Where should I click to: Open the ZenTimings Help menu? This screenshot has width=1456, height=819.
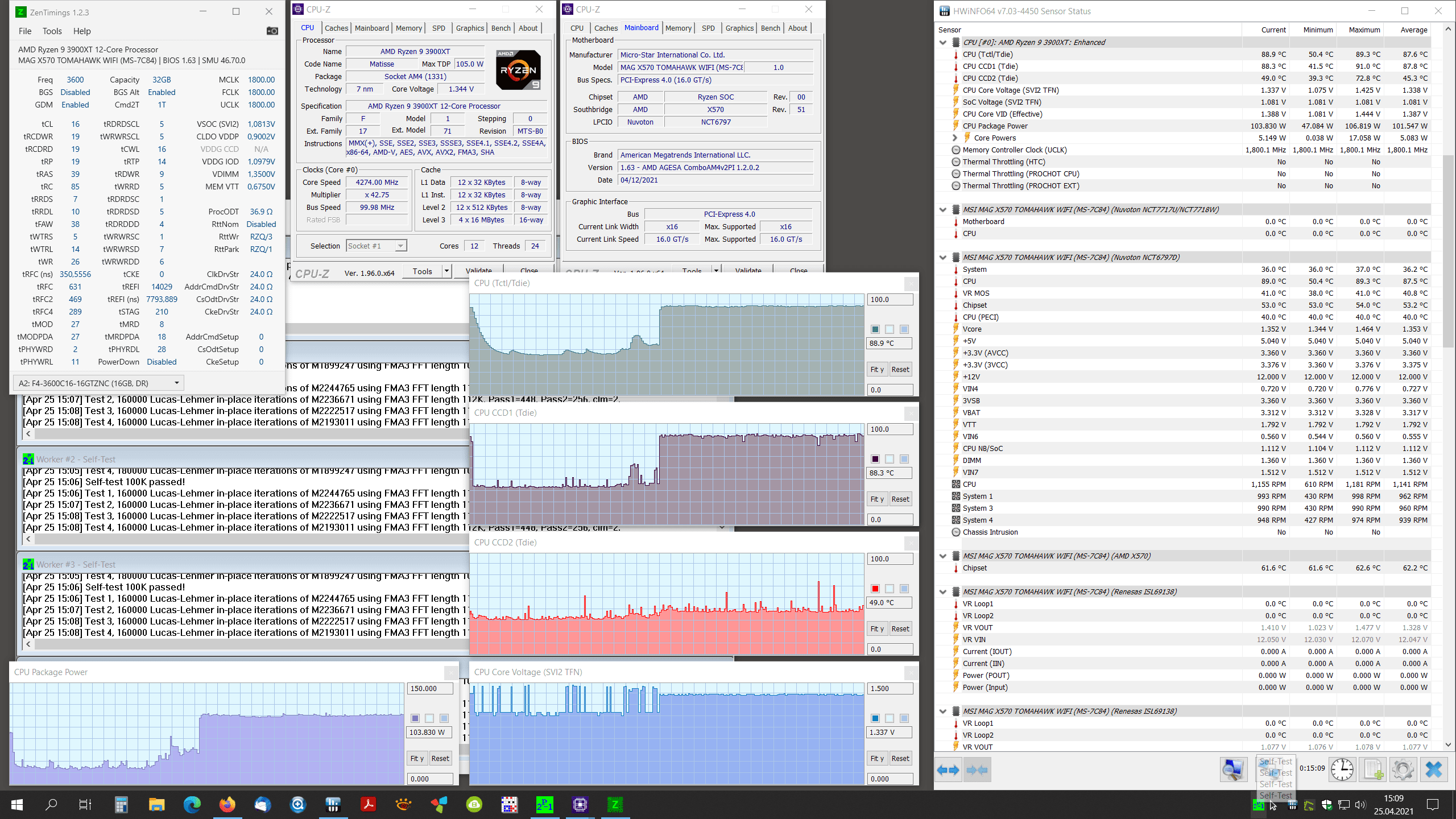tap(82, 31)
